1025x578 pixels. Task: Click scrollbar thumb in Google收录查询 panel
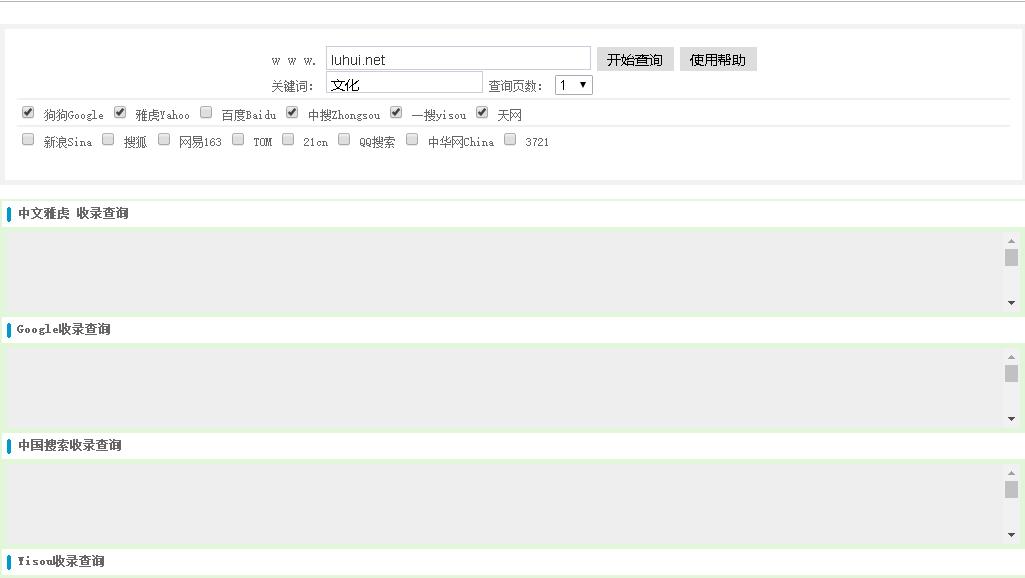[x=1011, y=373]
